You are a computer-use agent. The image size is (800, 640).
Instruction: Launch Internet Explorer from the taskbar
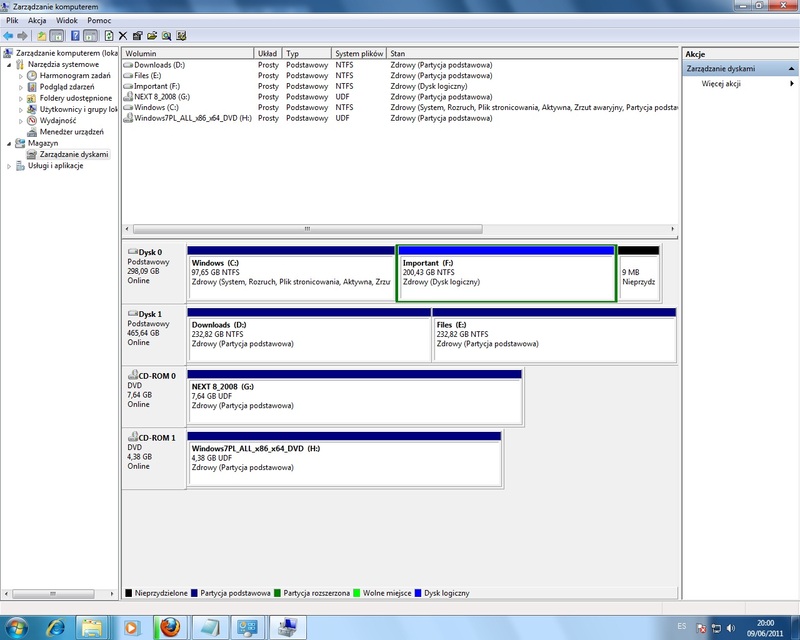(55, 627)
